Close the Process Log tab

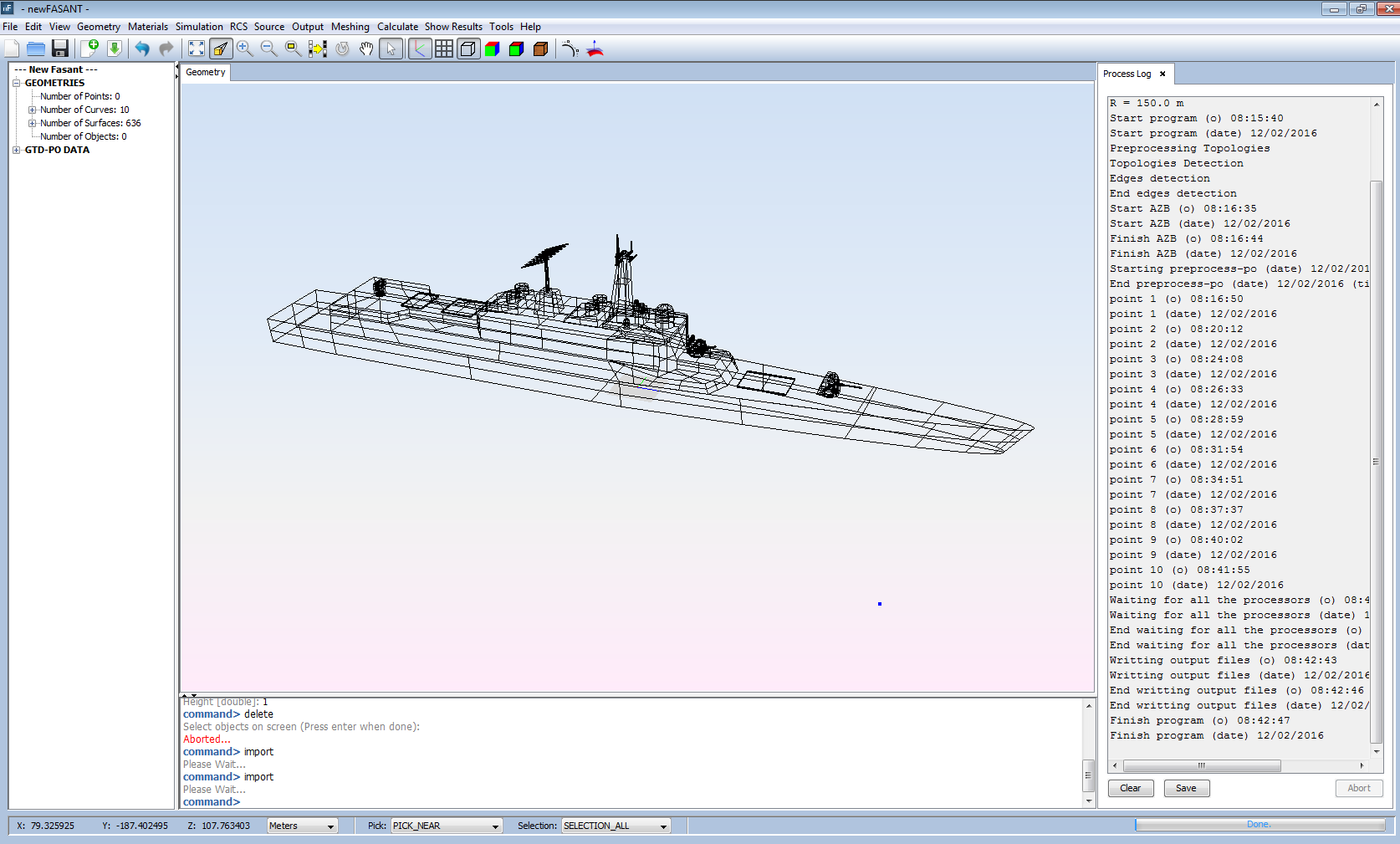[1162, 74]
